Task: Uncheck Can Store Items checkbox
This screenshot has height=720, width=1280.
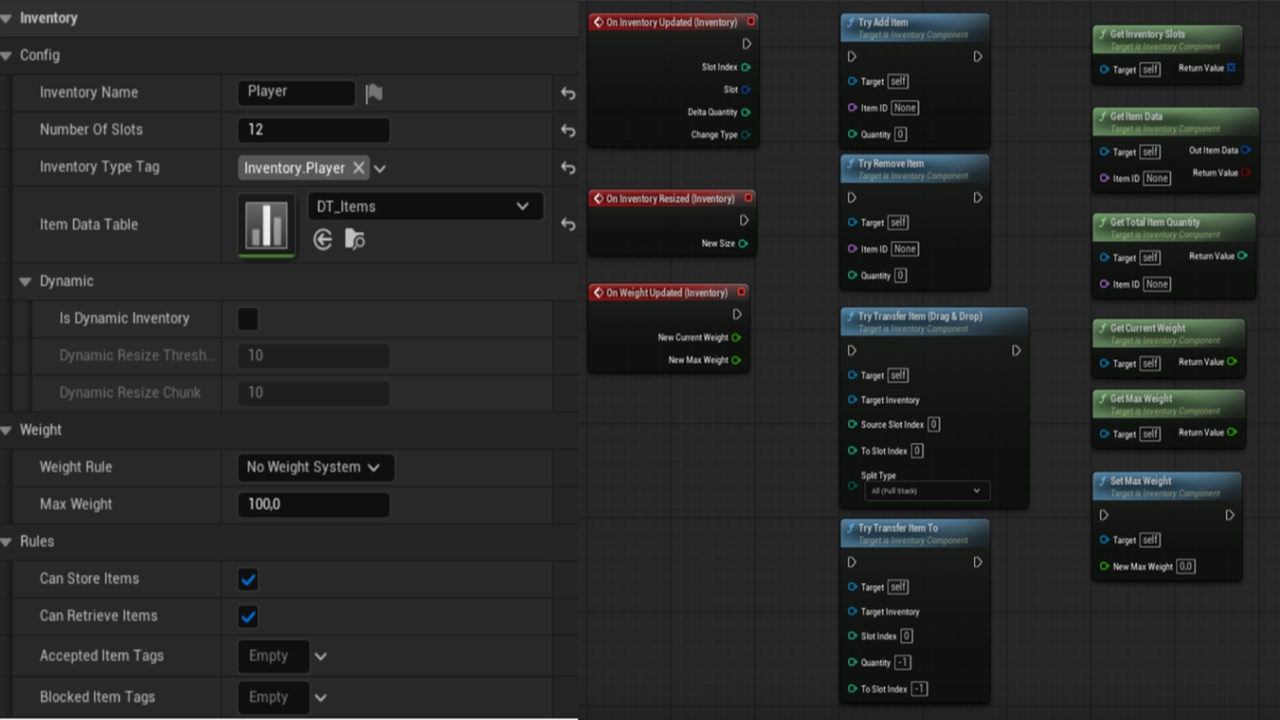Action: (x=248, y=579)
